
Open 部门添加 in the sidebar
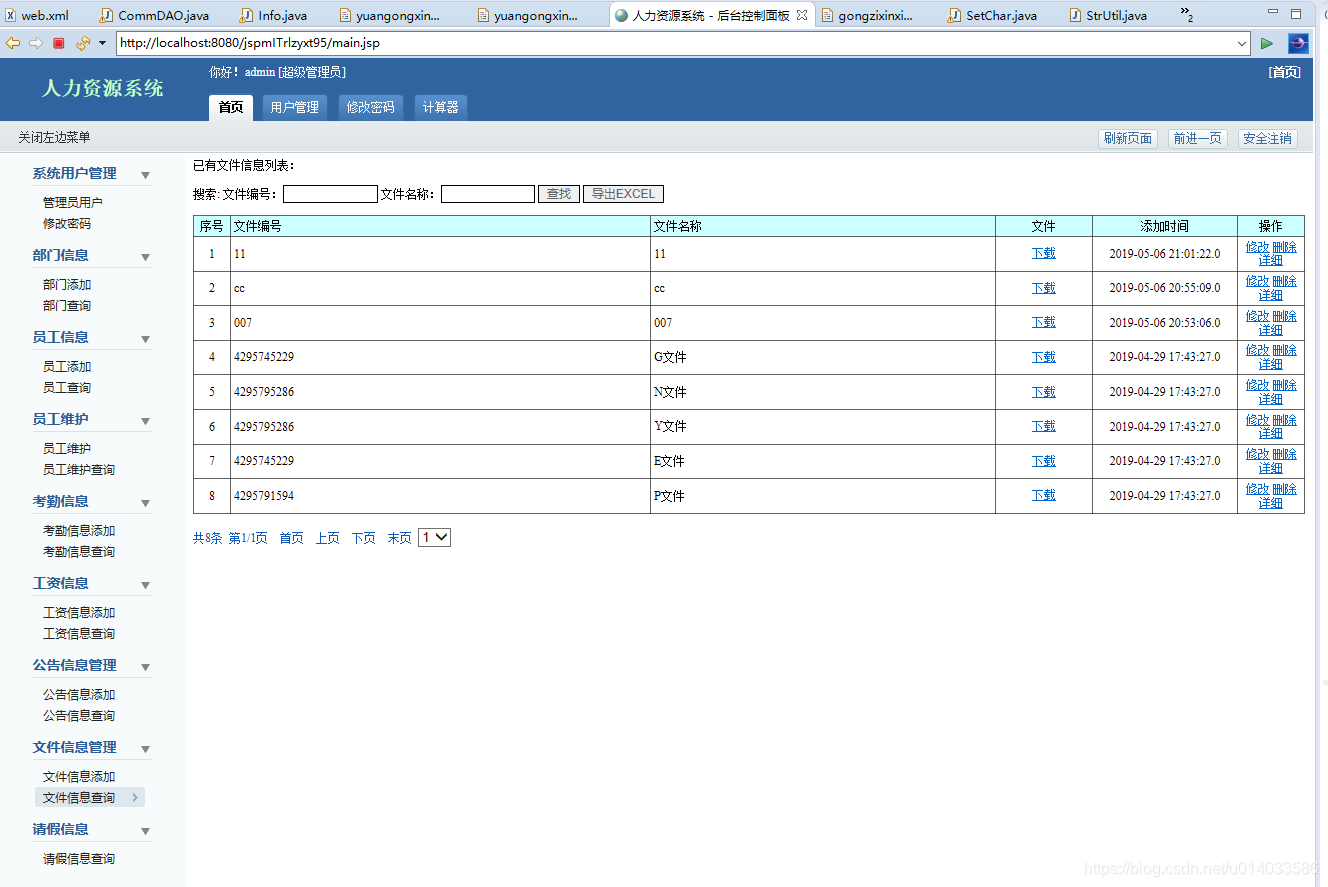pos(67,285)
